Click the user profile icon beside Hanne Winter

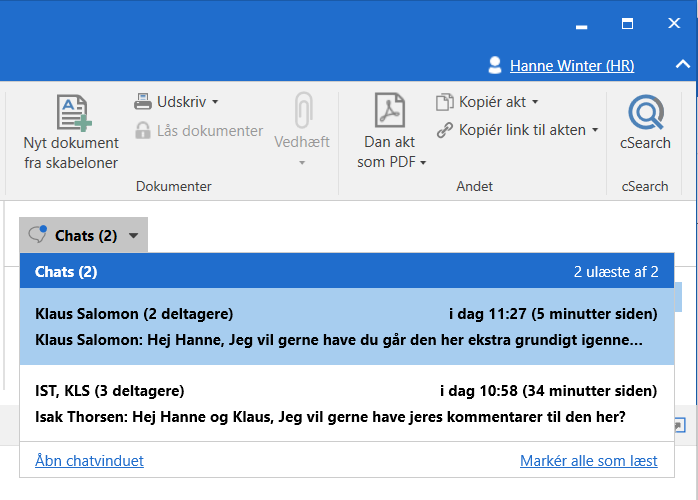tap(494, 66)
